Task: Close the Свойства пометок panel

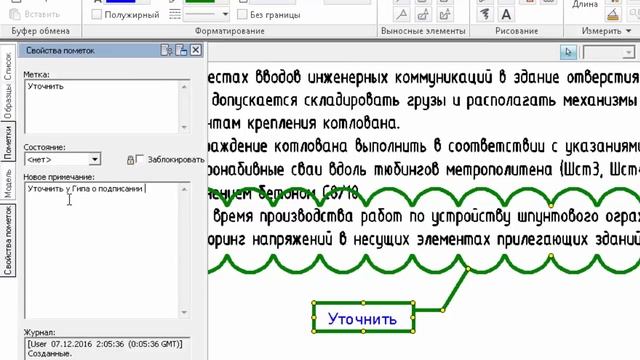Action: click(196, 50)
